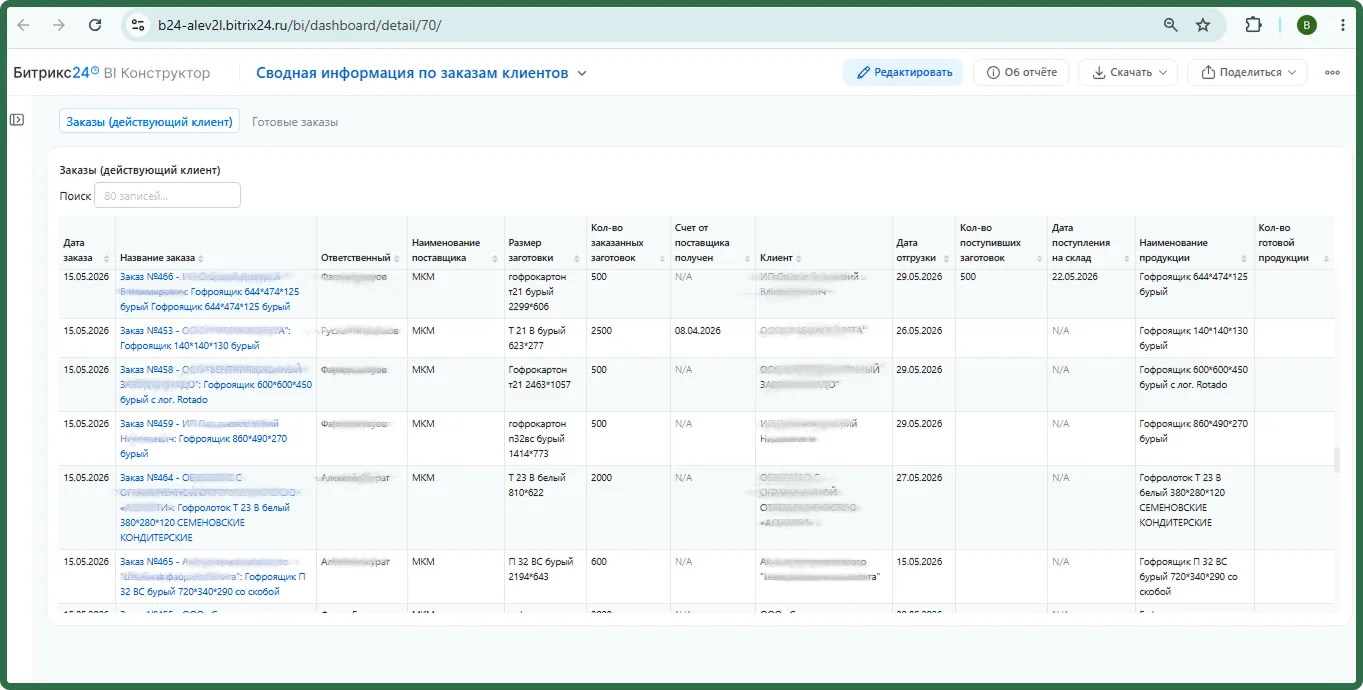1363x690 pixels.
Task: Open Битрикс24 logo home link
Action: 56,73
